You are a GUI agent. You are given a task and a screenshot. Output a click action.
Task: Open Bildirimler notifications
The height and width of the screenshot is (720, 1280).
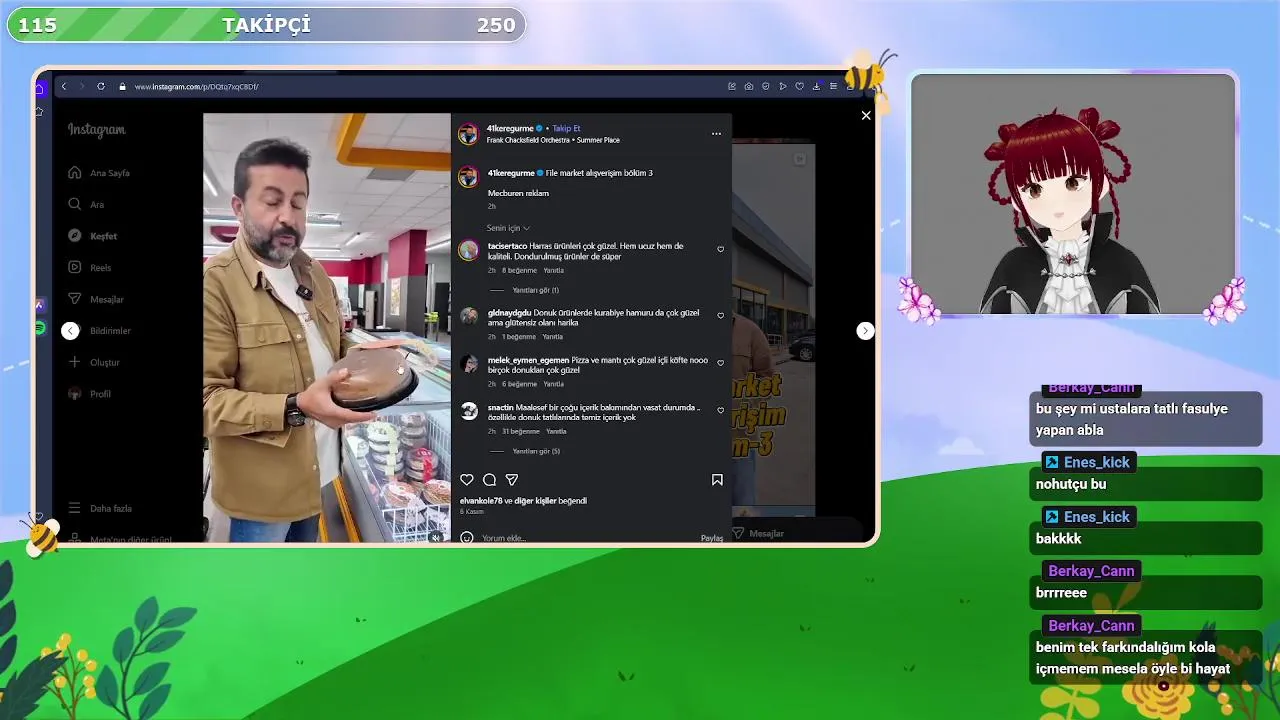click(x=99, y=331)
